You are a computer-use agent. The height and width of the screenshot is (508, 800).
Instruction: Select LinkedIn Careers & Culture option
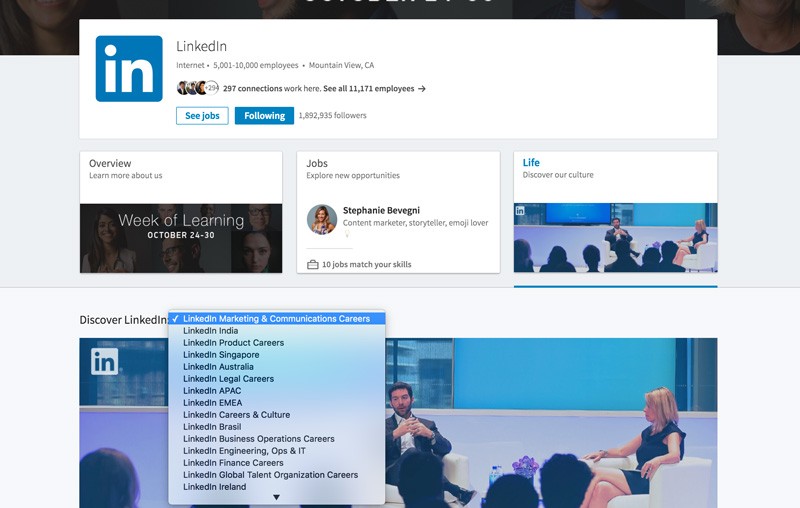[277, 415]
